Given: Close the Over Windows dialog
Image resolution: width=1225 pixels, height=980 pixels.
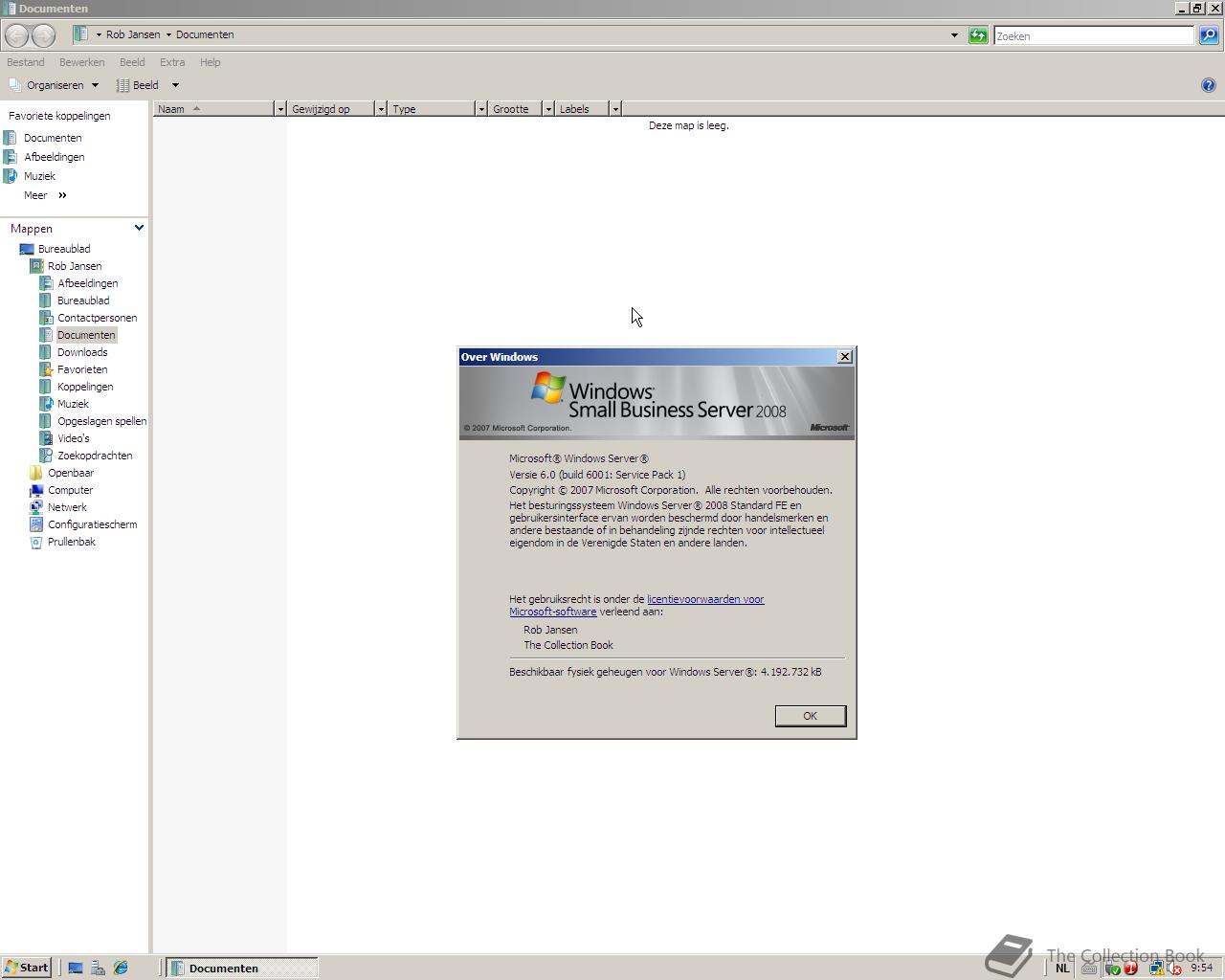Looking at the screenshot, I should (x=844, y=357).
